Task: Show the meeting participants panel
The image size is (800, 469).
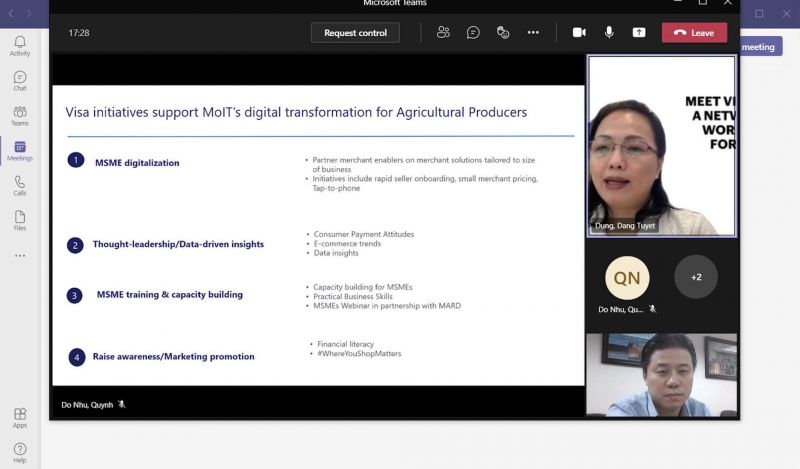Action: (x=443, y=33)
